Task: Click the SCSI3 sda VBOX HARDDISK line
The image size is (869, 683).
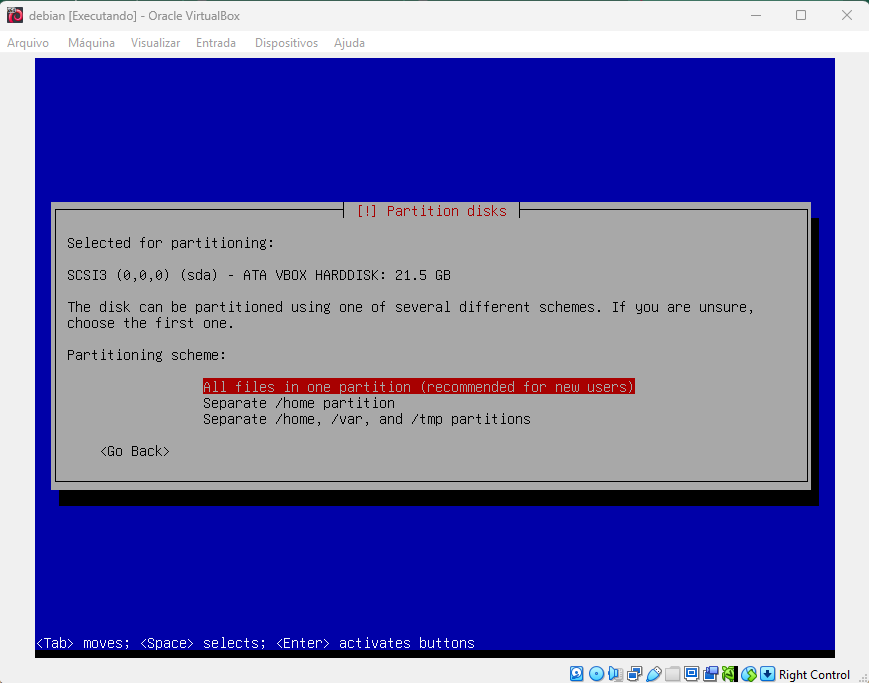Action: [259, 275]
